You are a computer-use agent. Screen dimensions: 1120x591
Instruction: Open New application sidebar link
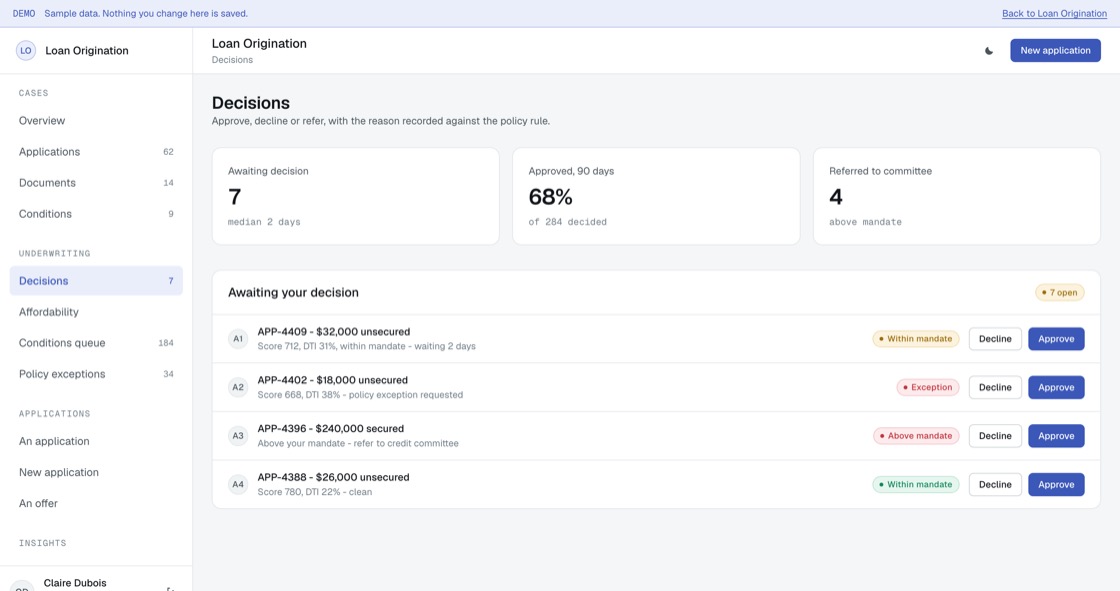coord(96,472)
